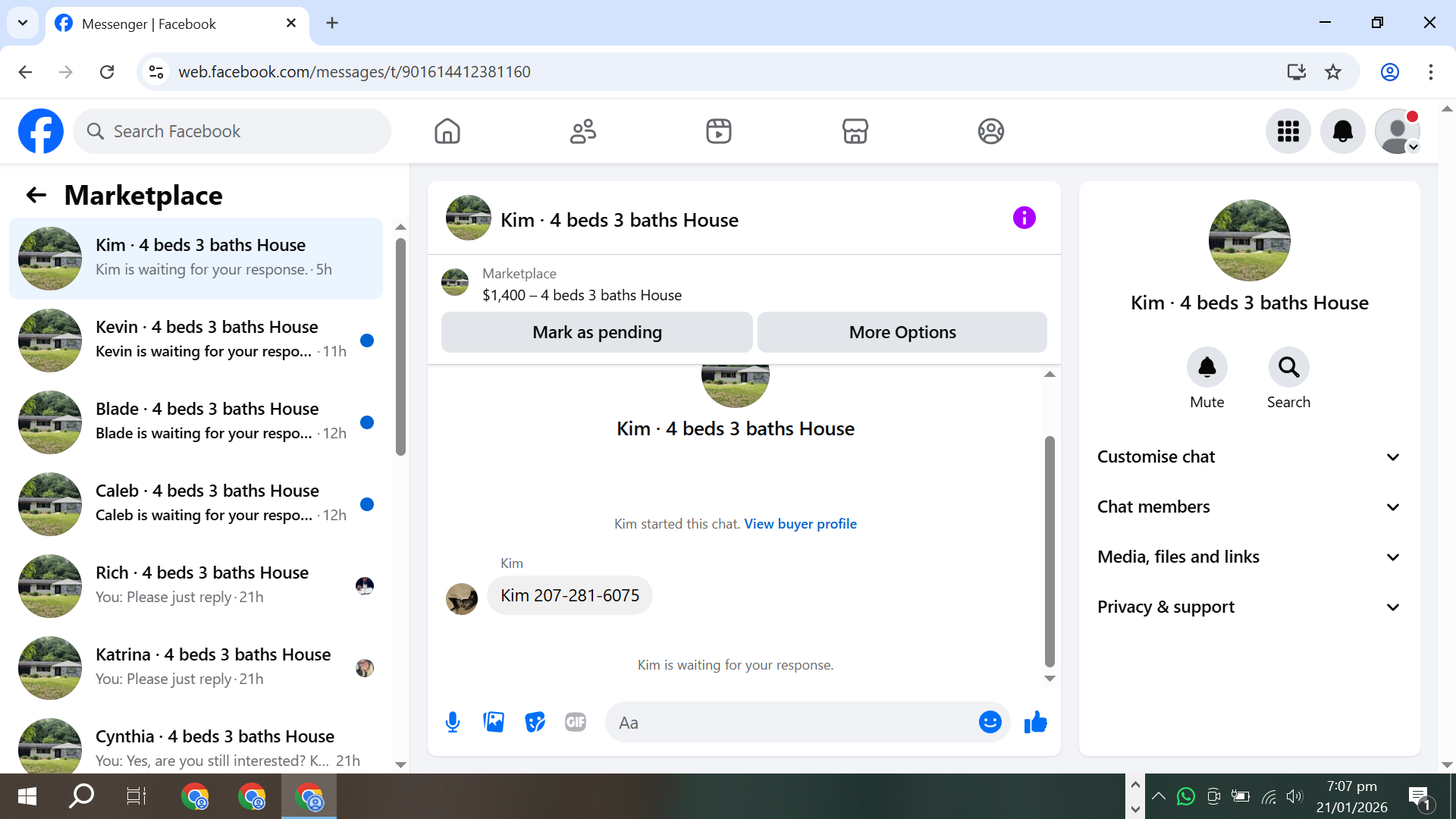Expand Chat members section

(x=1248, y=507)
